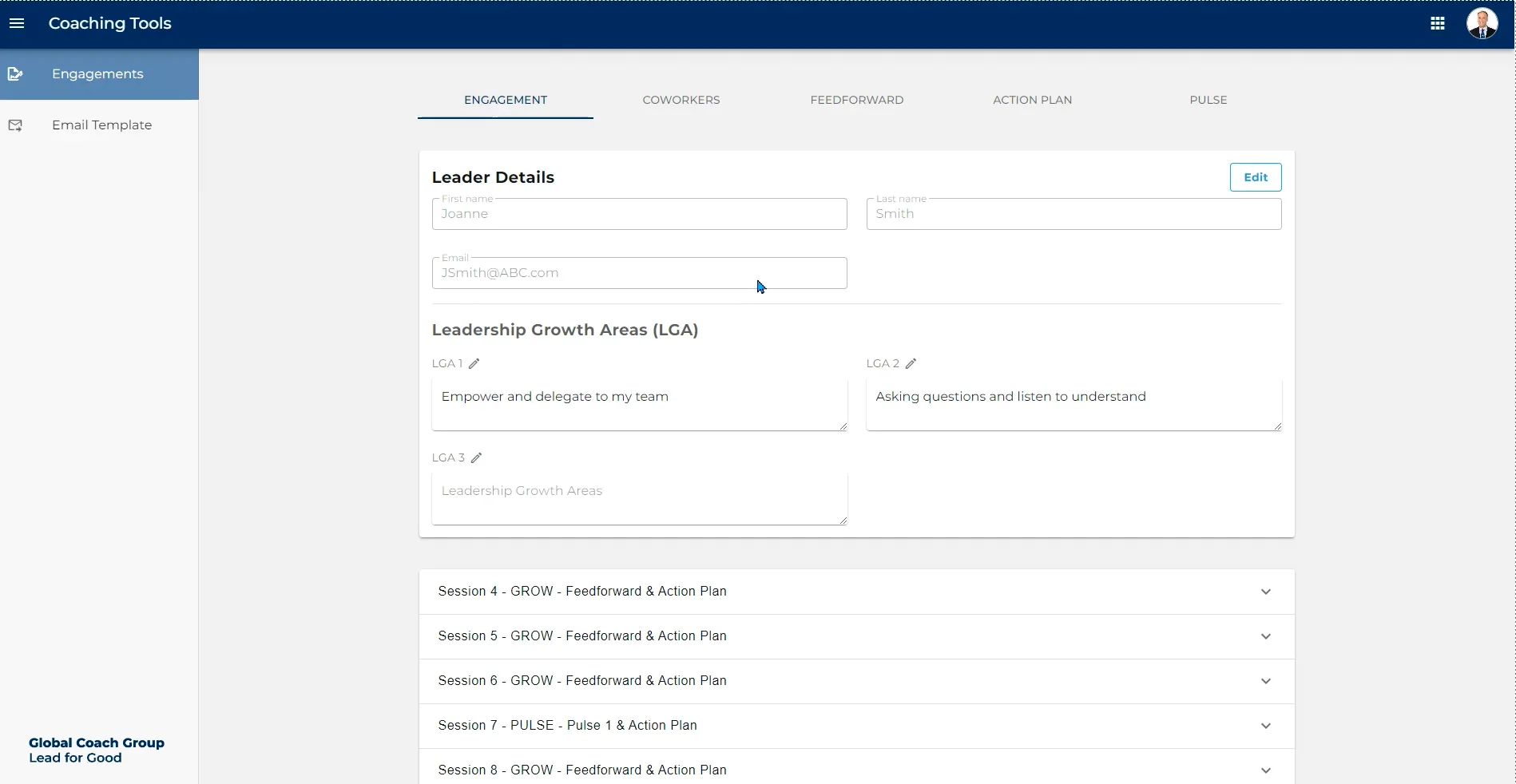Switch to the Coworkers tab
This screenshot has width=1516, height=784.
(x=681, y=100)
